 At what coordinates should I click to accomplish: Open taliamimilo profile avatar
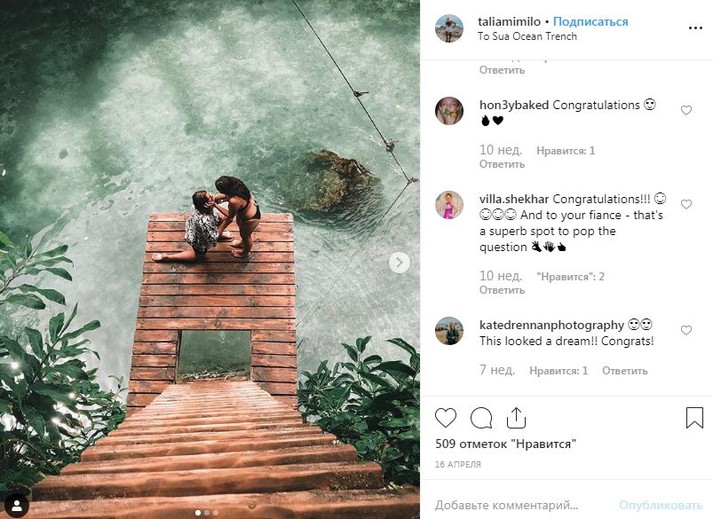[x=449, y=28]
